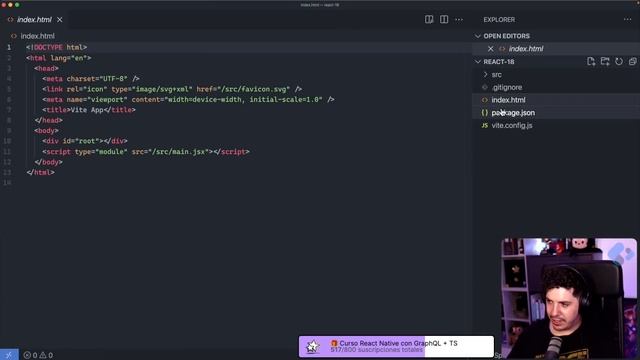Show errors and warnings count in status bar
Image resolution: width=640 pixels, height=360 pixels.
tap(38, 355)
